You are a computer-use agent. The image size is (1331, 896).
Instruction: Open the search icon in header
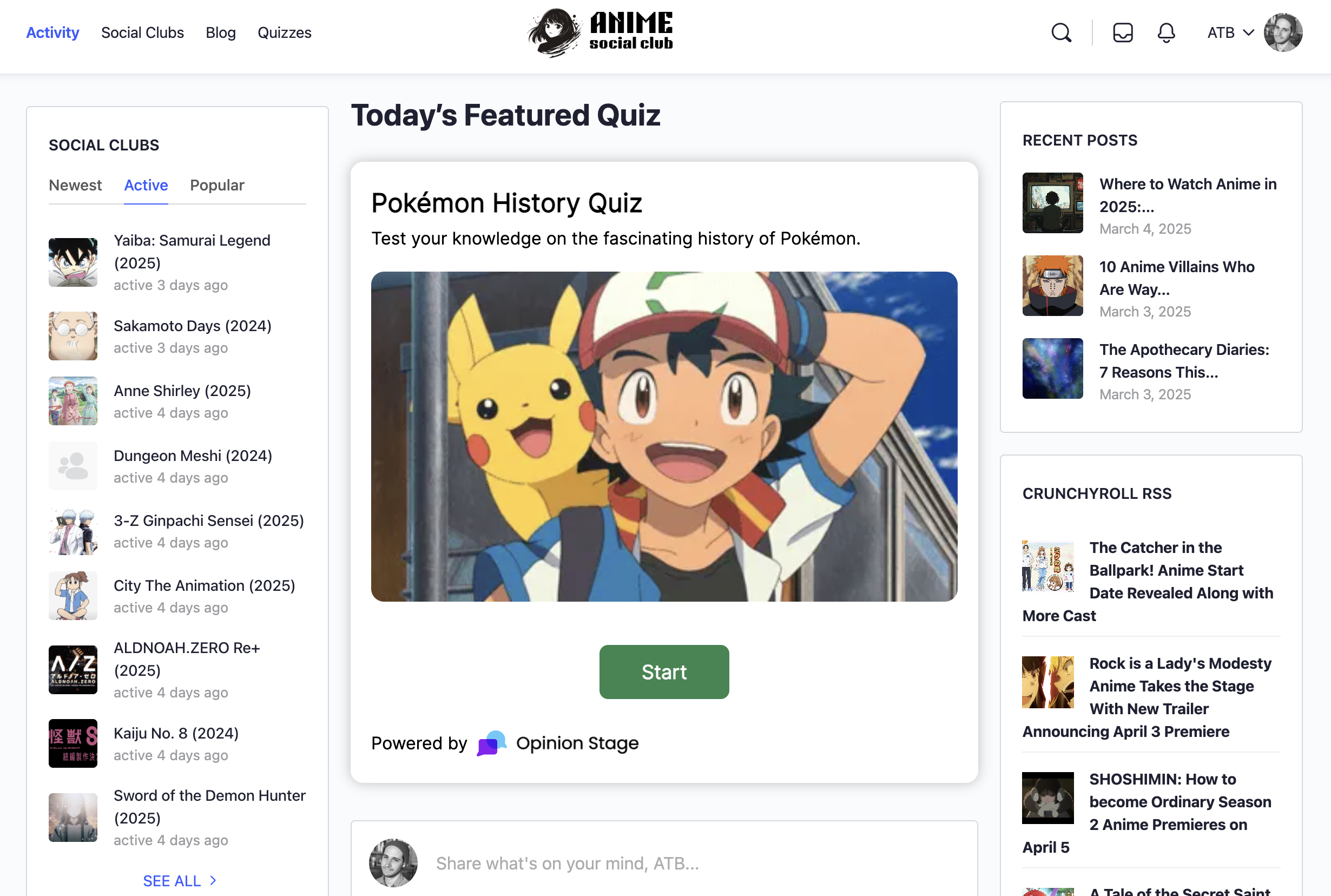point(1062,32)
